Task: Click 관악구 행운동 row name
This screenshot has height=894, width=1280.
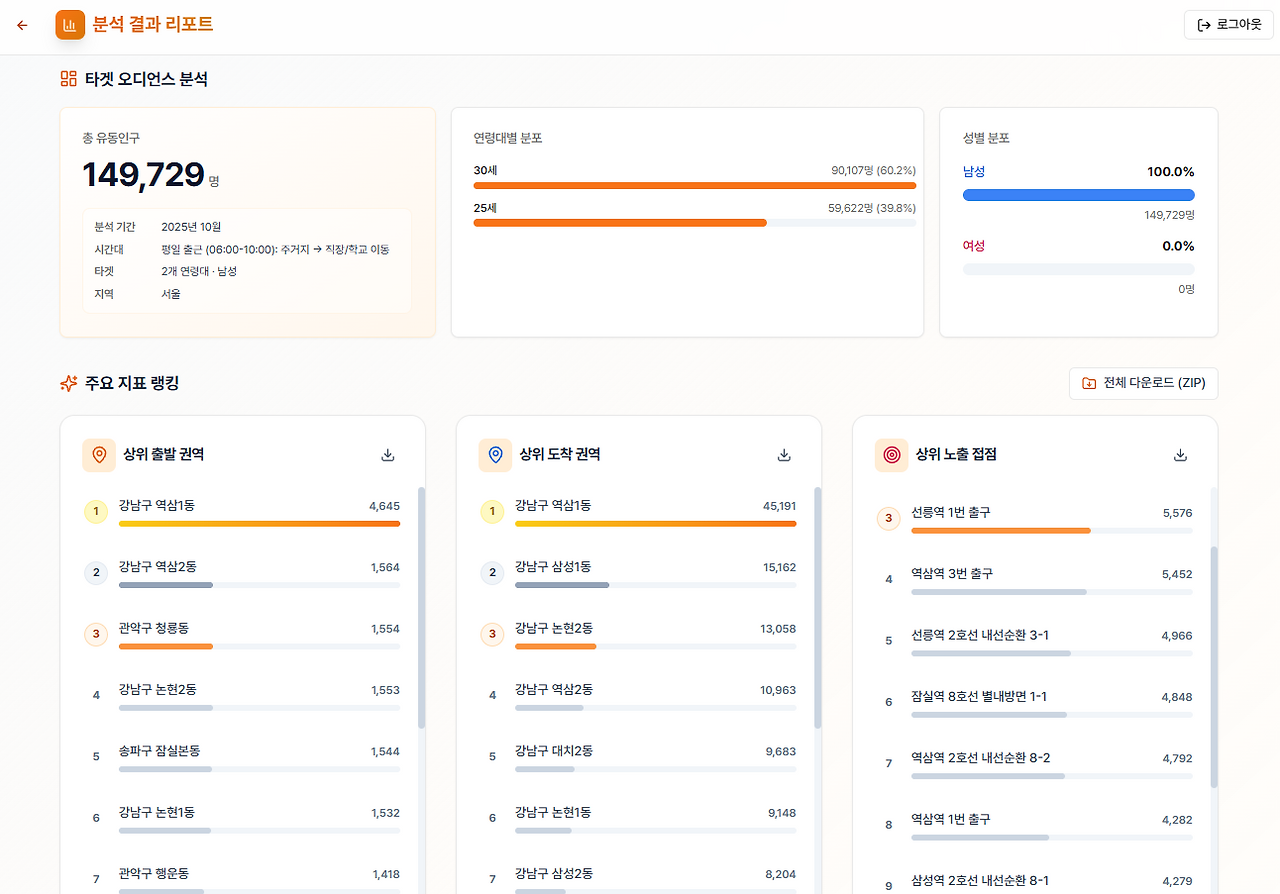Action: point(154,873)
